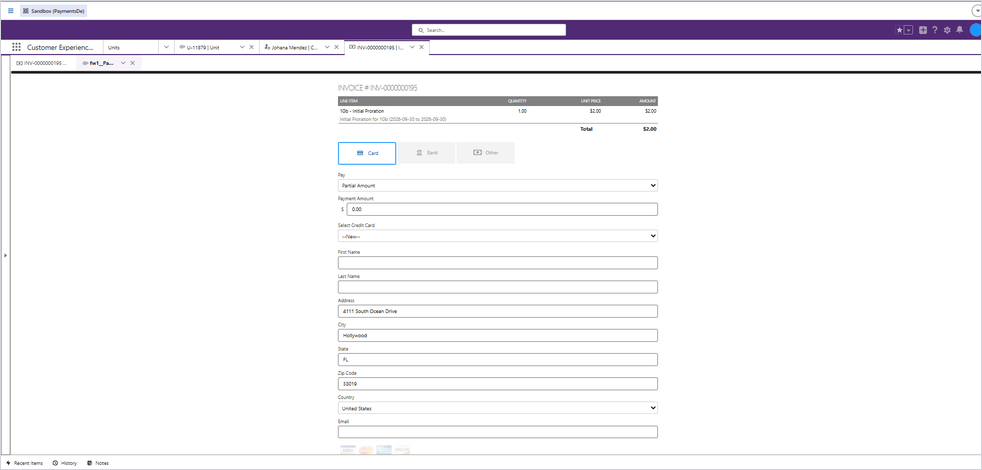This screenshot has width=982, height=470.
Task: Open the Notifications bell icon
Action: [959, 30]
